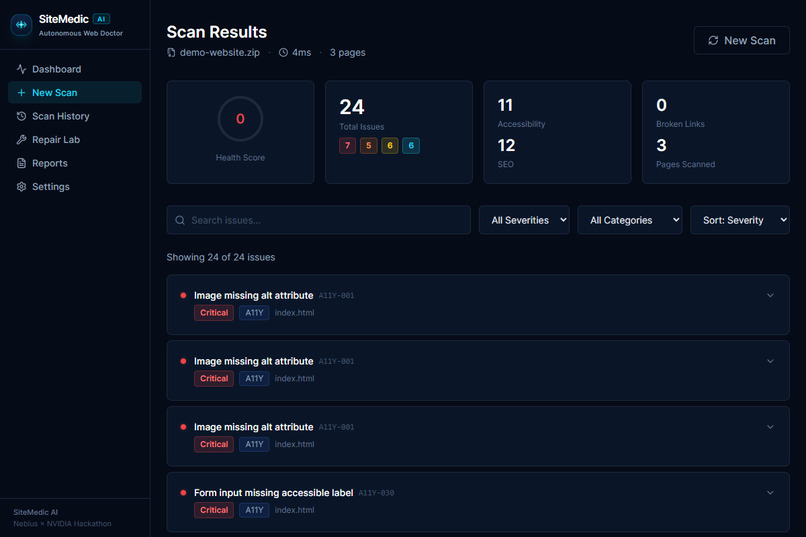Click the Showing 24 of 24 issues text
806x537 pixels.
221,257
